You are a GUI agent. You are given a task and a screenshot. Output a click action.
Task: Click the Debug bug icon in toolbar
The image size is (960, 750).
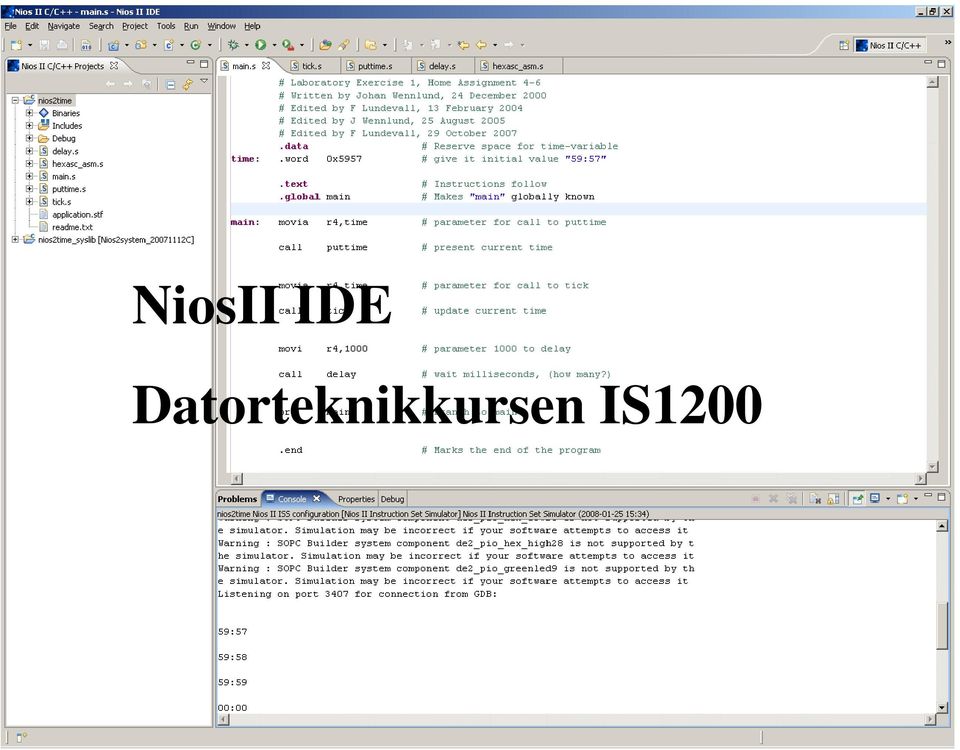(233, 45)
